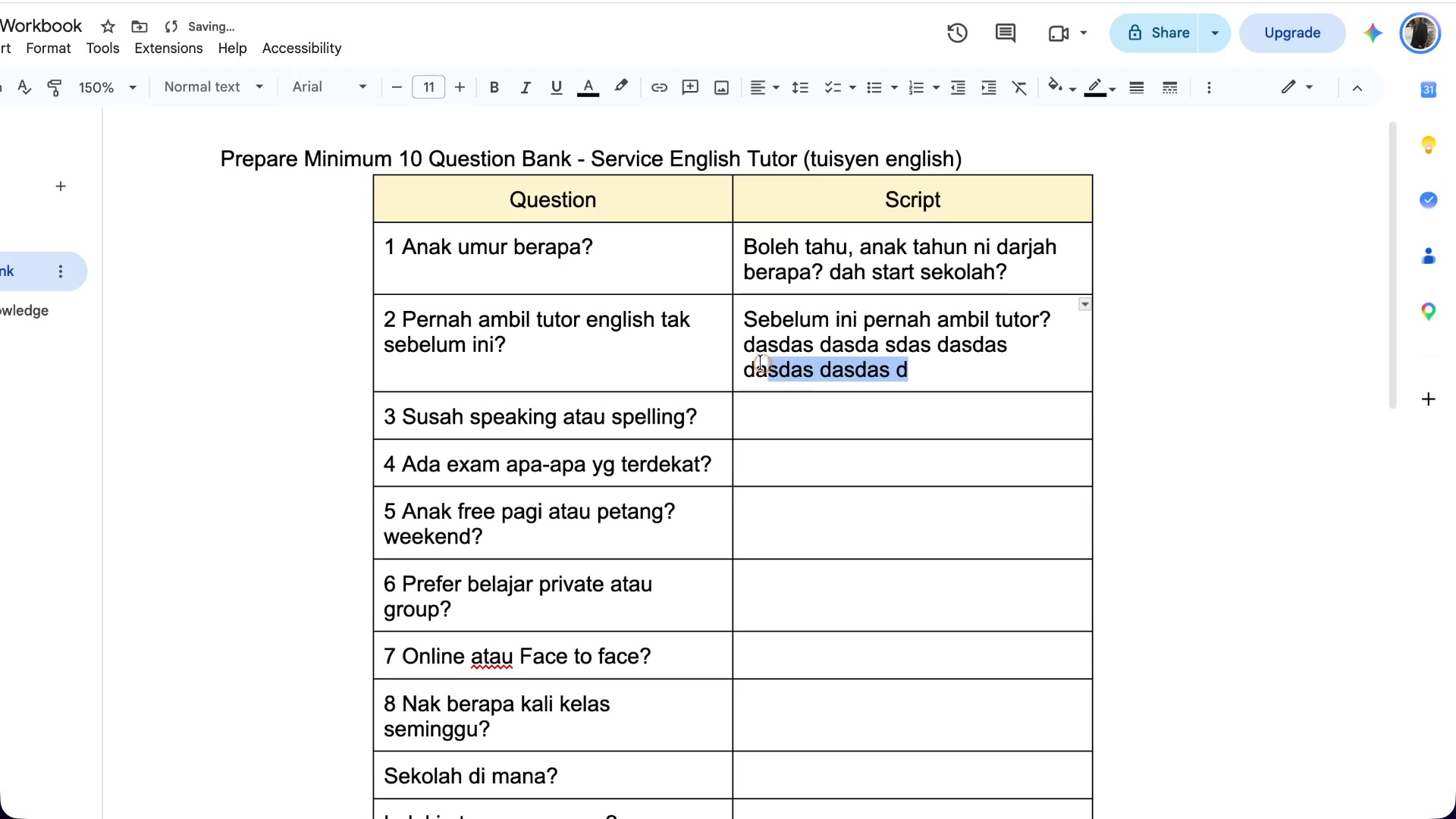The image size is (1456, 819).
Task: Click the Upgrade button
Action: tap(1292, 33)
